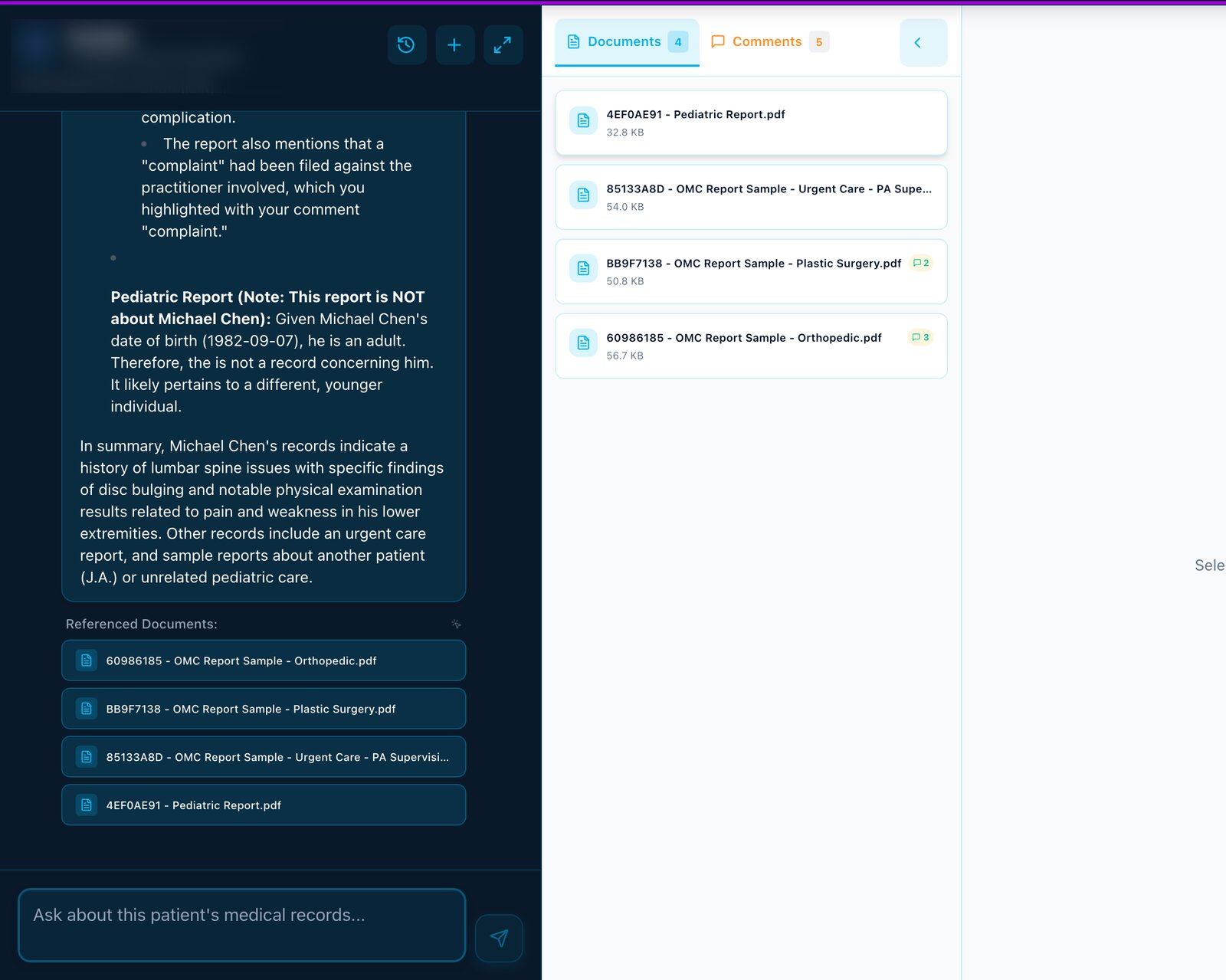
Task: Click file icon of Pediatric Report card
Action: 583,120
